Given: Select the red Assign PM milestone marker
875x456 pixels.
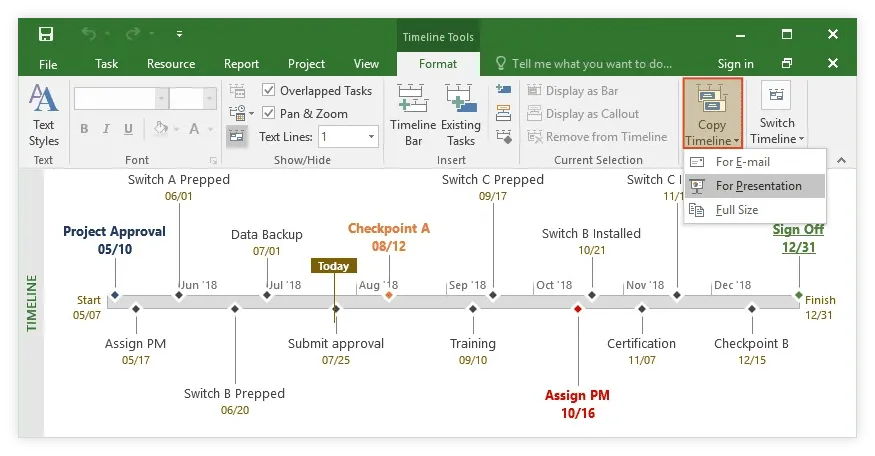Looking at the screenshot, I should click(577, 309).
